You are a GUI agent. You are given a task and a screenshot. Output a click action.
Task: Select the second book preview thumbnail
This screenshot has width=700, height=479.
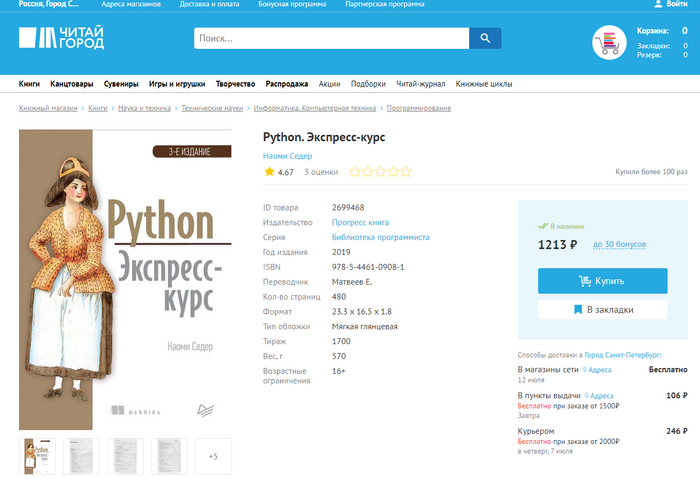pos(81,456)
